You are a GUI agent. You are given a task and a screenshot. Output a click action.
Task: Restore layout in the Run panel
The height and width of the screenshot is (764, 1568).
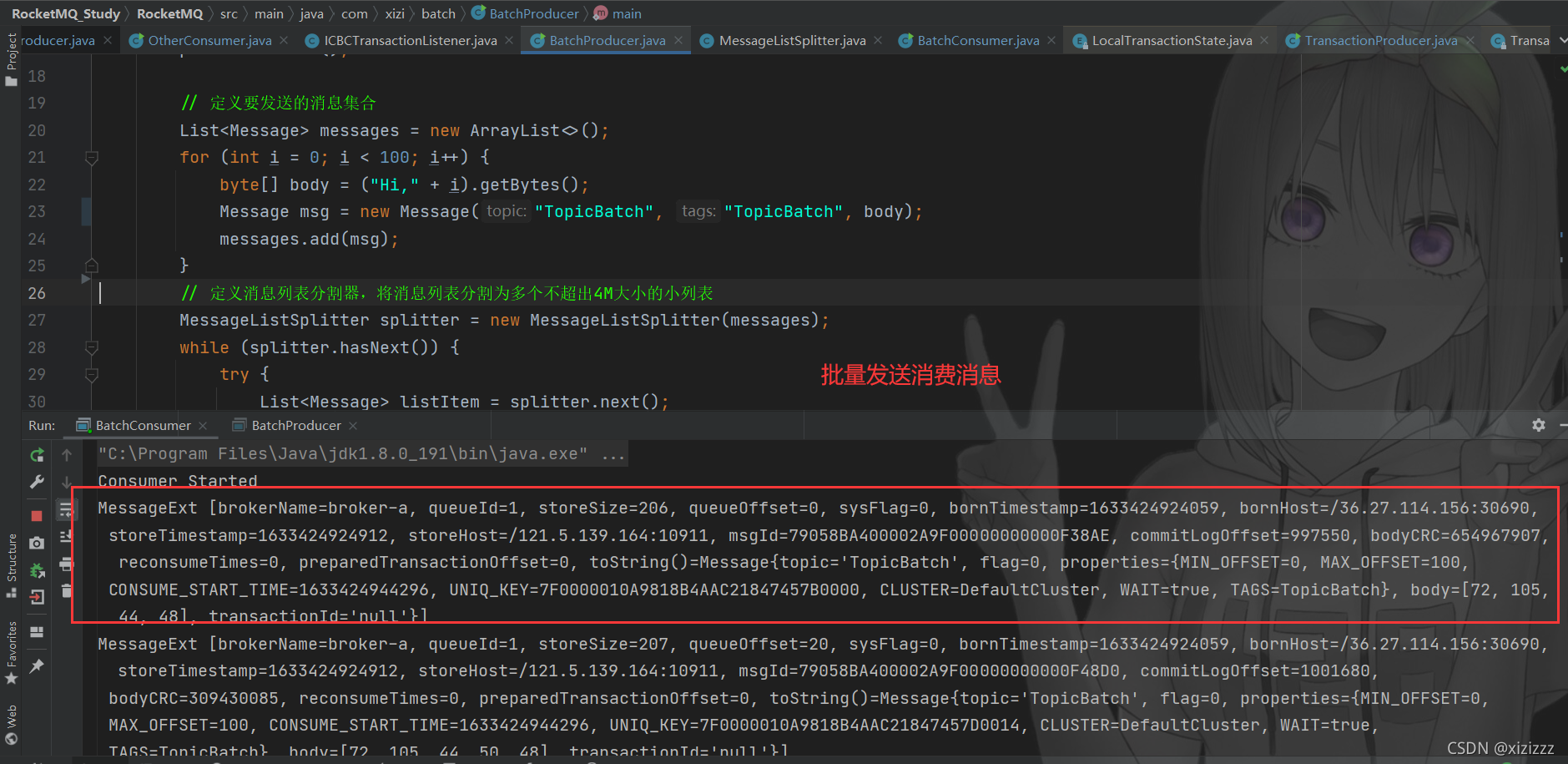[37, 632]
